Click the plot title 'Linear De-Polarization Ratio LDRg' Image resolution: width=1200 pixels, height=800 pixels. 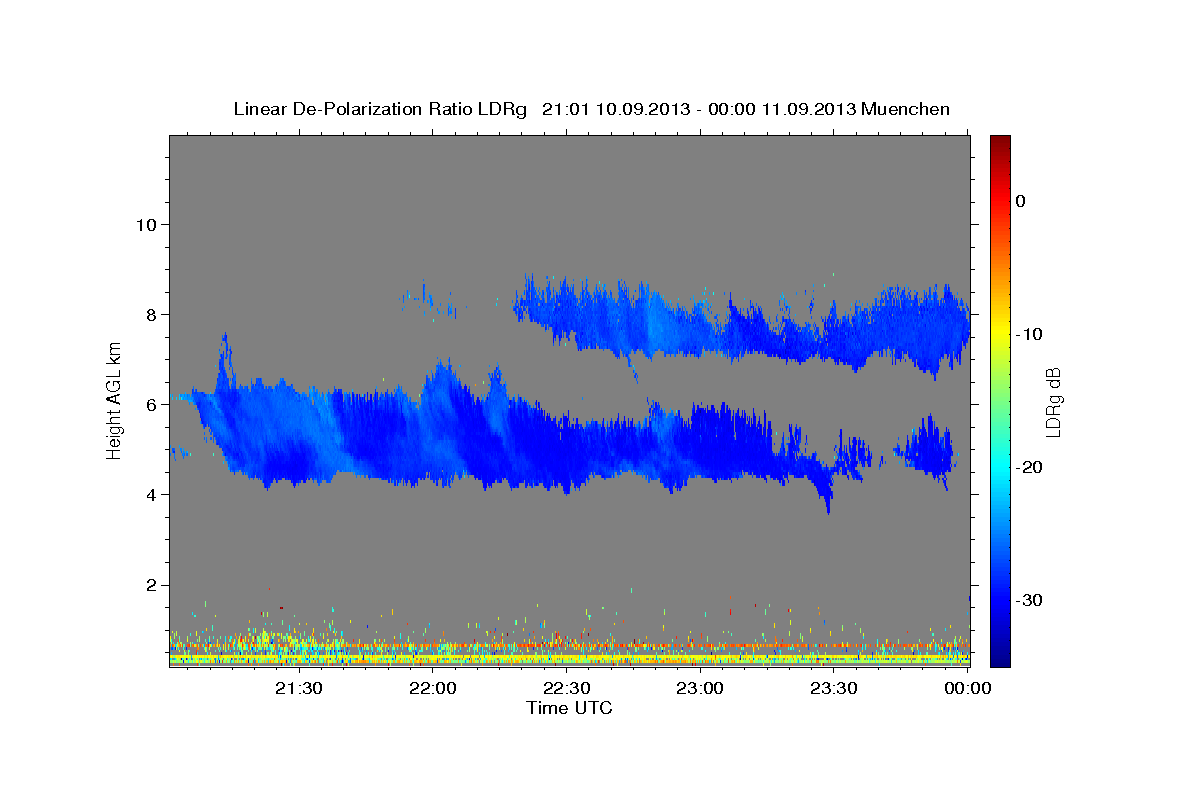click(x=379, y=109)
